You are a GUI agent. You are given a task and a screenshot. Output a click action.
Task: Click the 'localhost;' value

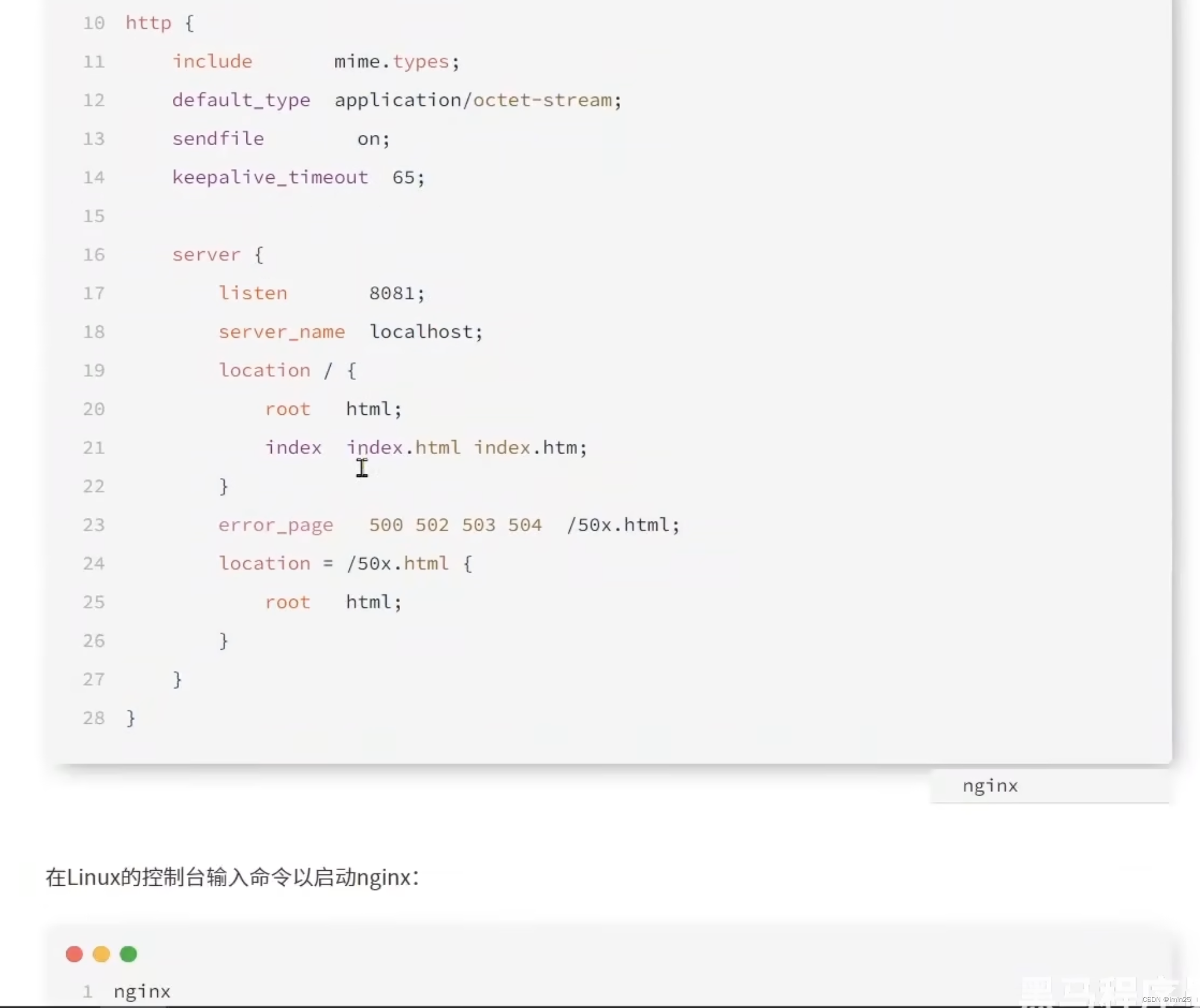[426, 332]
